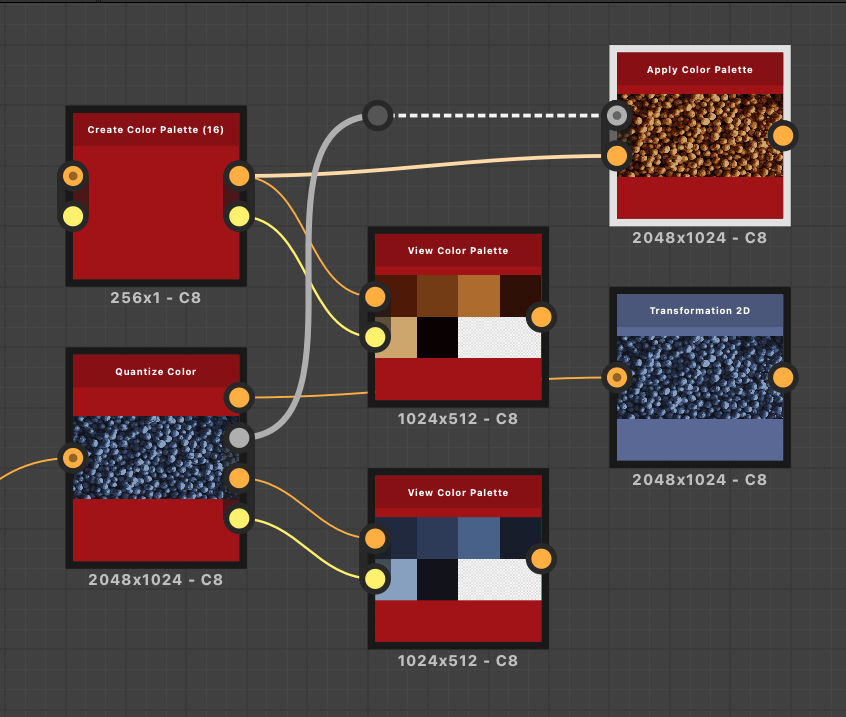
Task: Select the Create Color Palette (16) node
Action: pyautogui.click(x=156, y=200)
